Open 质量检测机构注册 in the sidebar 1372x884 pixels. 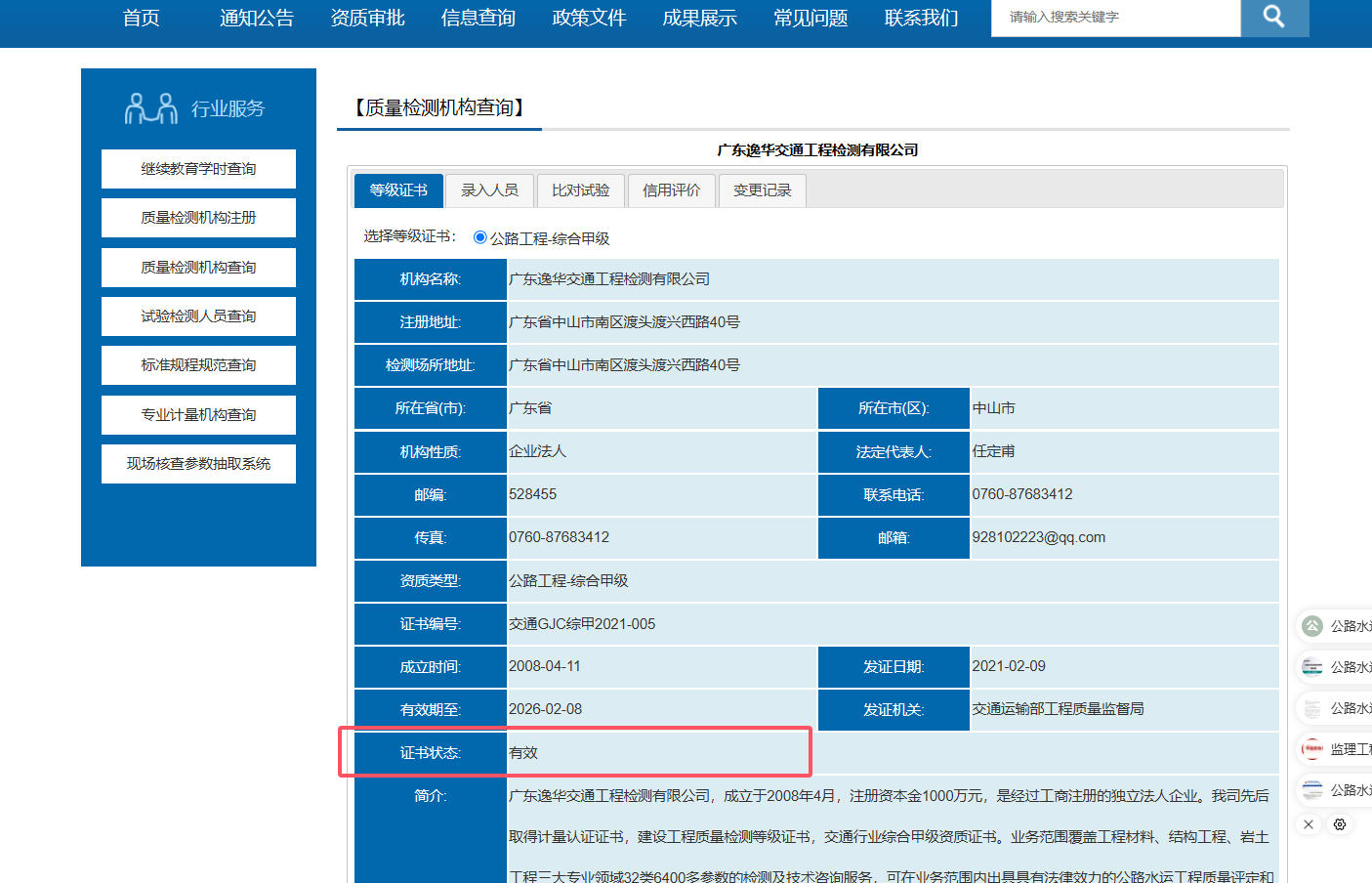(x=198, y=218)
